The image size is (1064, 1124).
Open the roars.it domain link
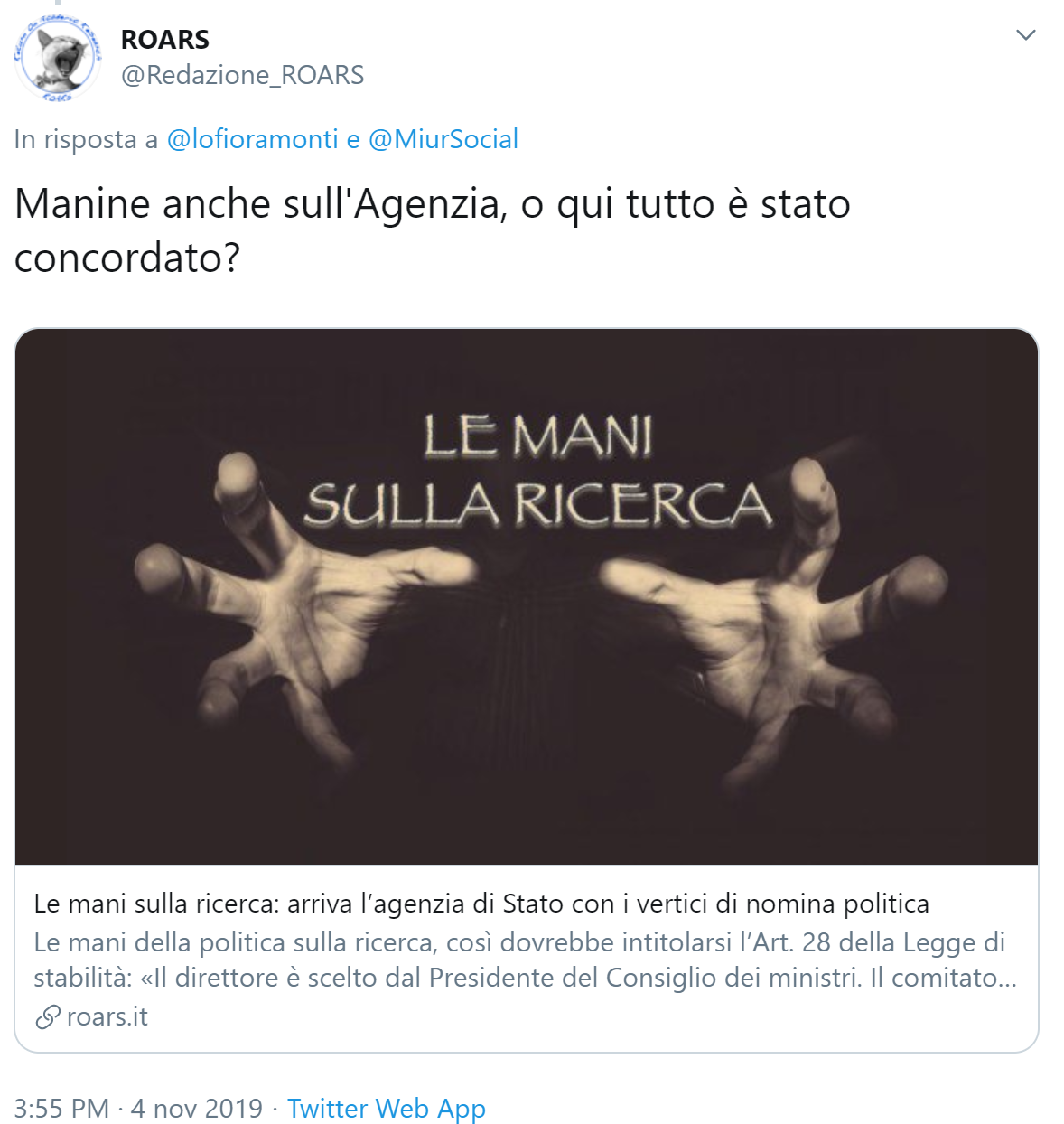click(x=107, y=1017)
